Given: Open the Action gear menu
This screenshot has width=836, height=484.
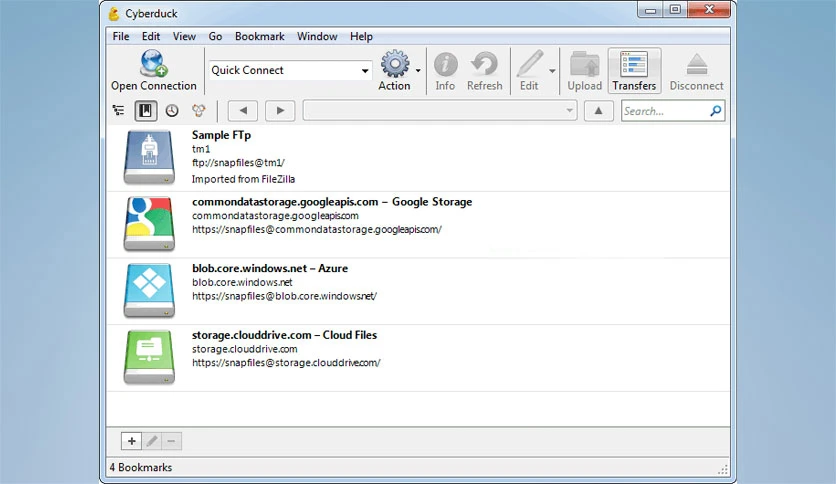Looking at the screenshot, I should [395, 64].
